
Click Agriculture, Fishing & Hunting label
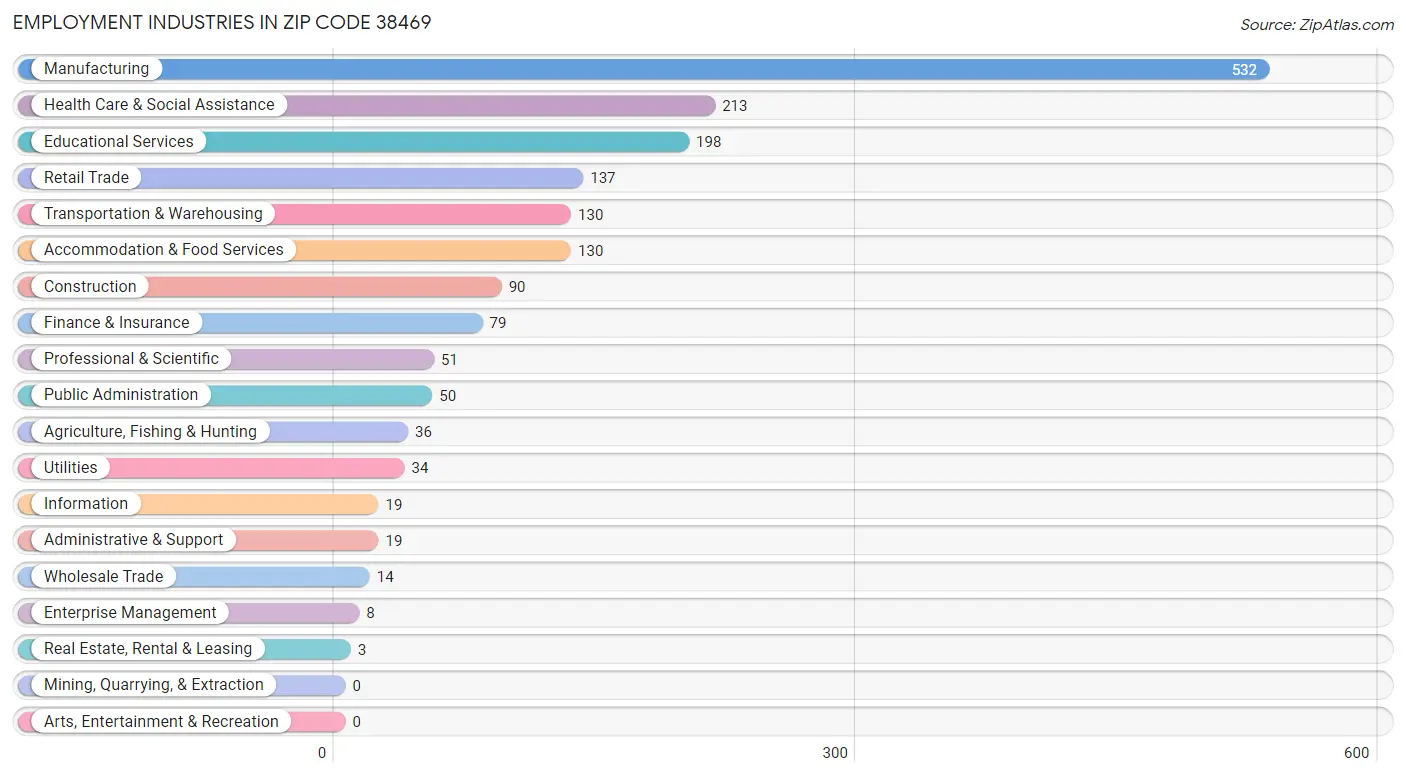click(x=150, y=431)
